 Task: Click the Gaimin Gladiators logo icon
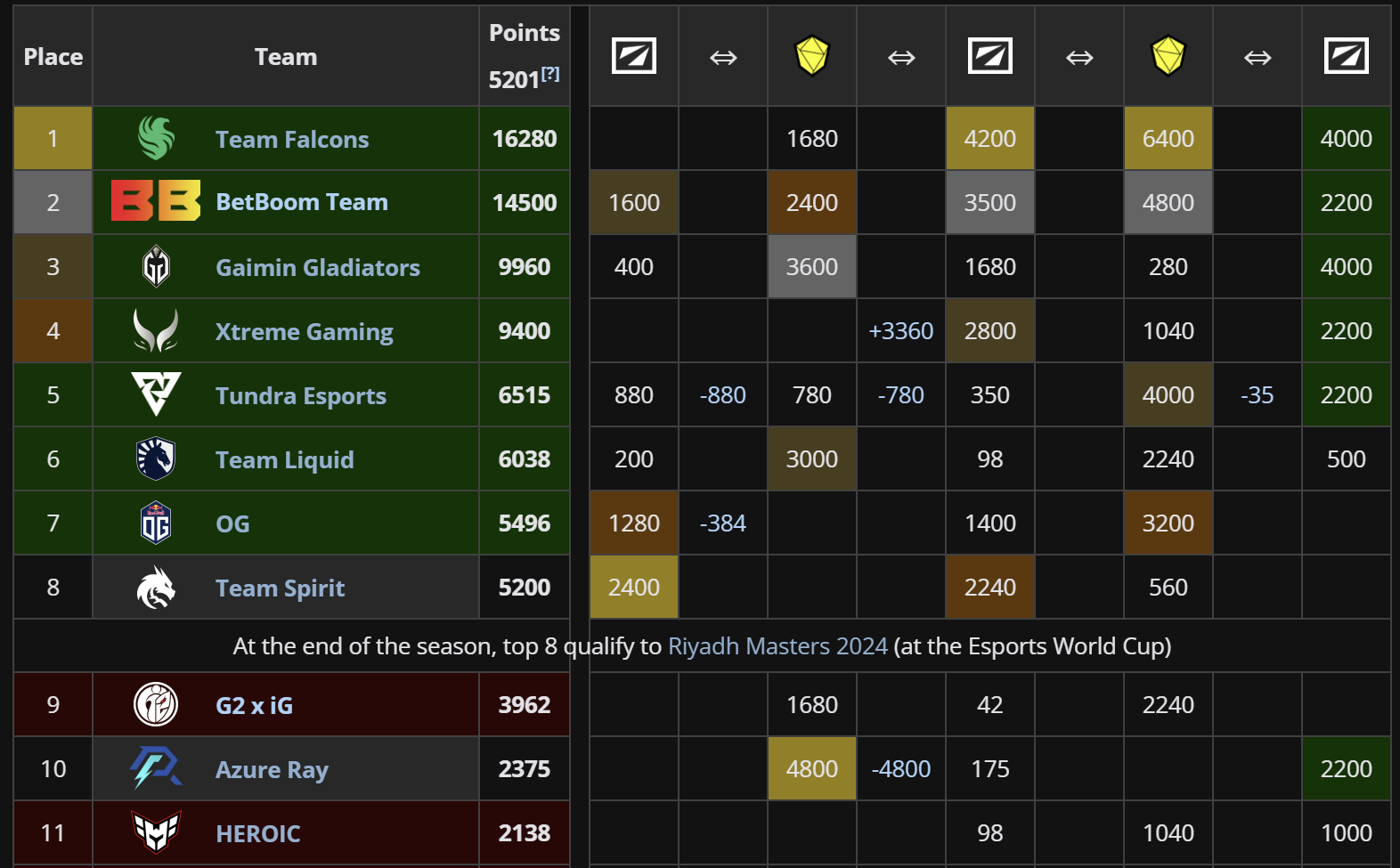(x=156, y=266)
